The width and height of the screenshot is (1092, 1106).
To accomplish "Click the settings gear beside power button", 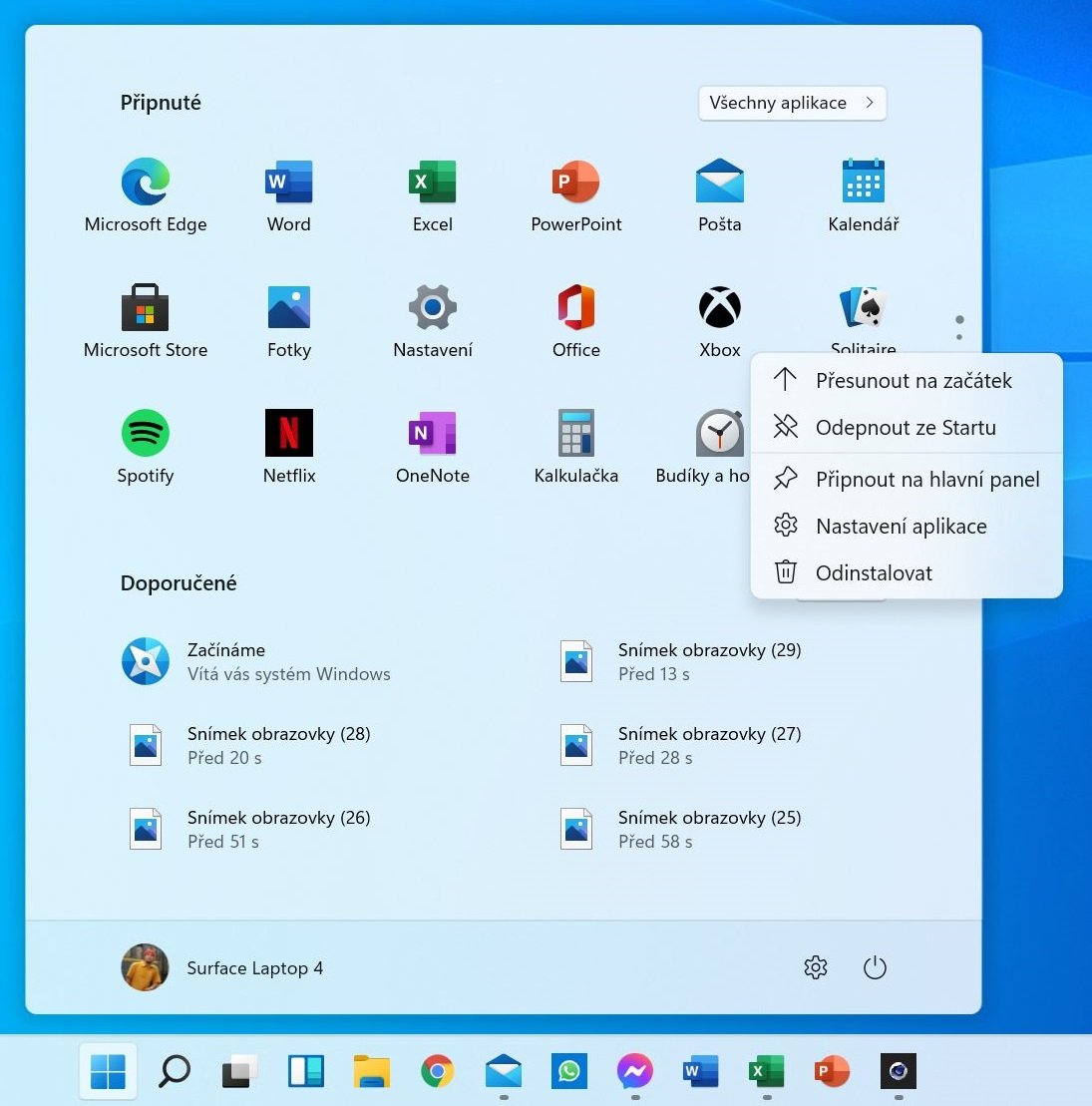I will point(816,967).
